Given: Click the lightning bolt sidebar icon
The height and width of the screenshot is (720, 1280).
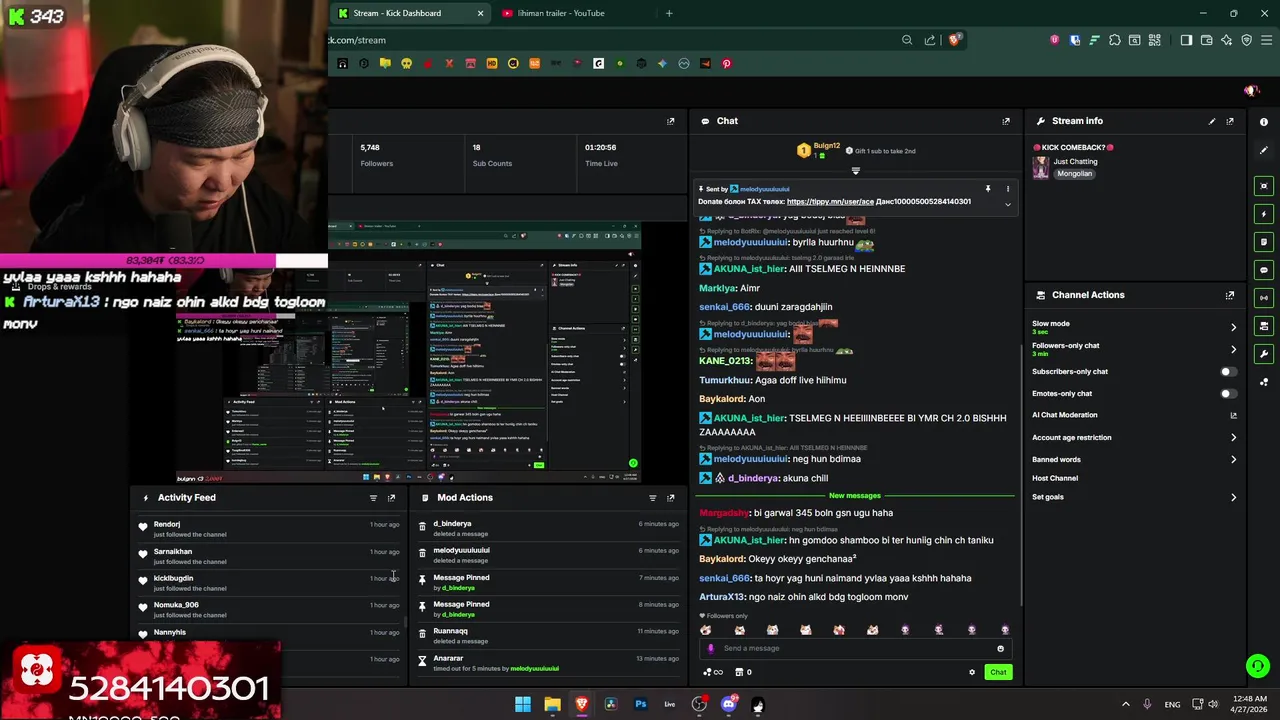Looking at the screenshot, I should coord(1264,214).
